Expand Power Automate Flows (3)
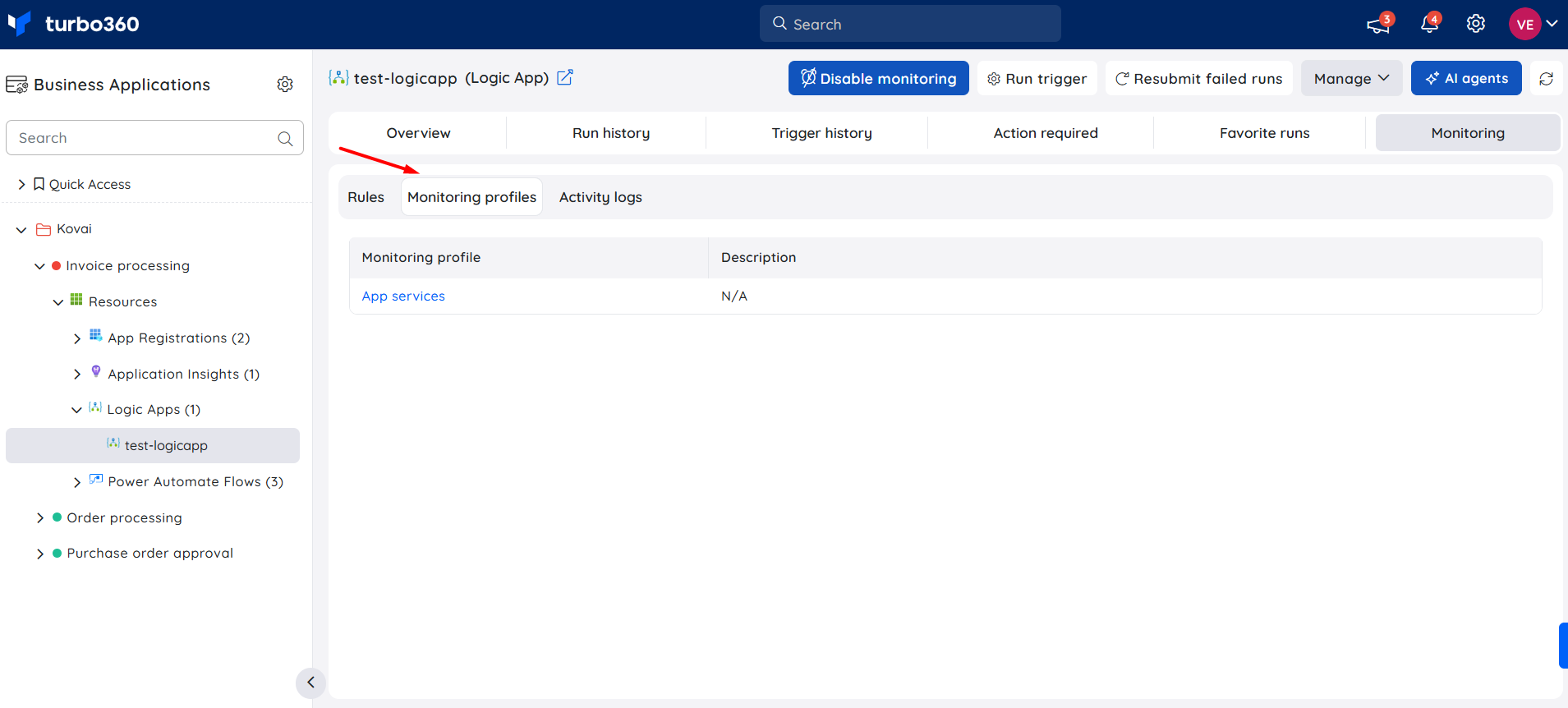This screenshot has height=708, width=1568. click(x=77, y=482)
